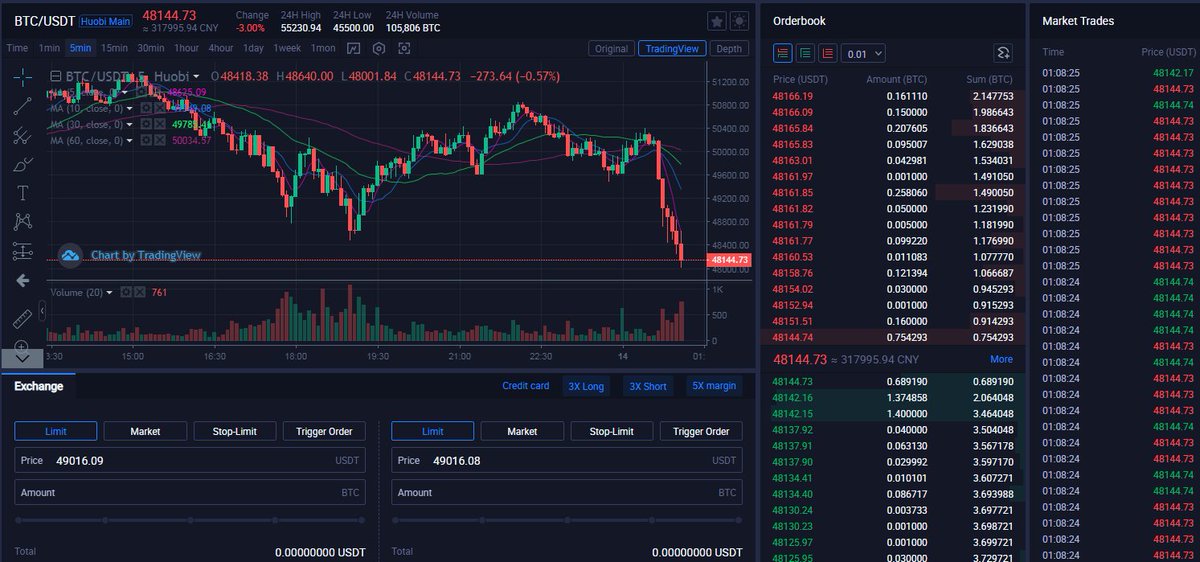The width and height of the screenshot is (1200, 562).
Task: Open settings for MA 10 indicator
Action: (146, 108)
